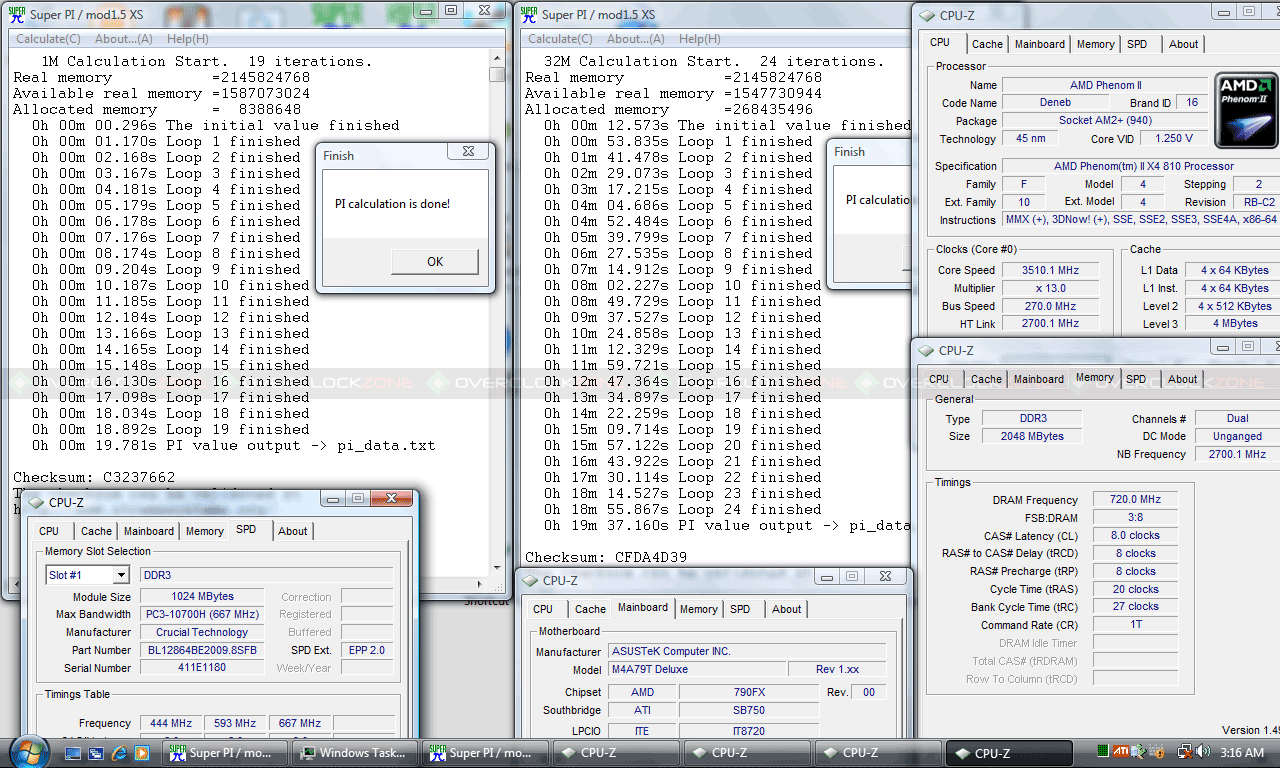1280x768 pixels.
Task: Open About...(A) menu in left Super PI
Action: click(x=124, y=39)
